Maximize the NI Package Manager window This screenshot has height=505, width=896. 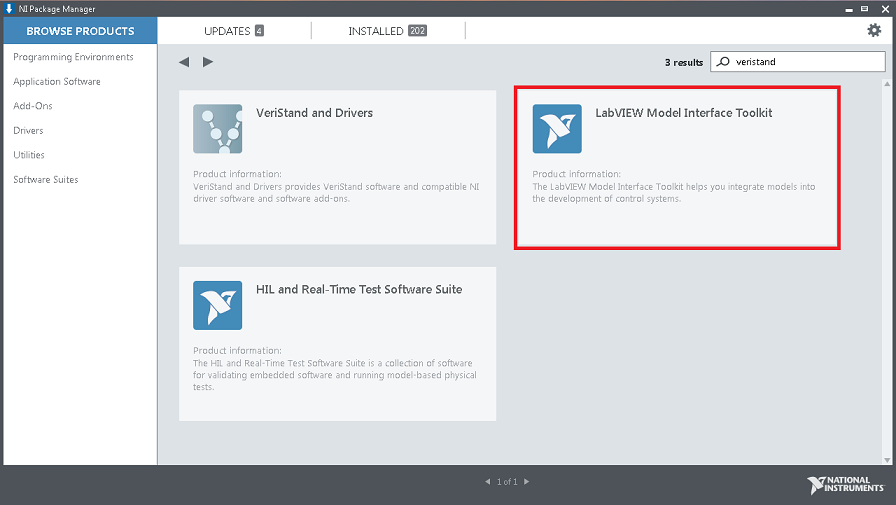coord(865,9)
